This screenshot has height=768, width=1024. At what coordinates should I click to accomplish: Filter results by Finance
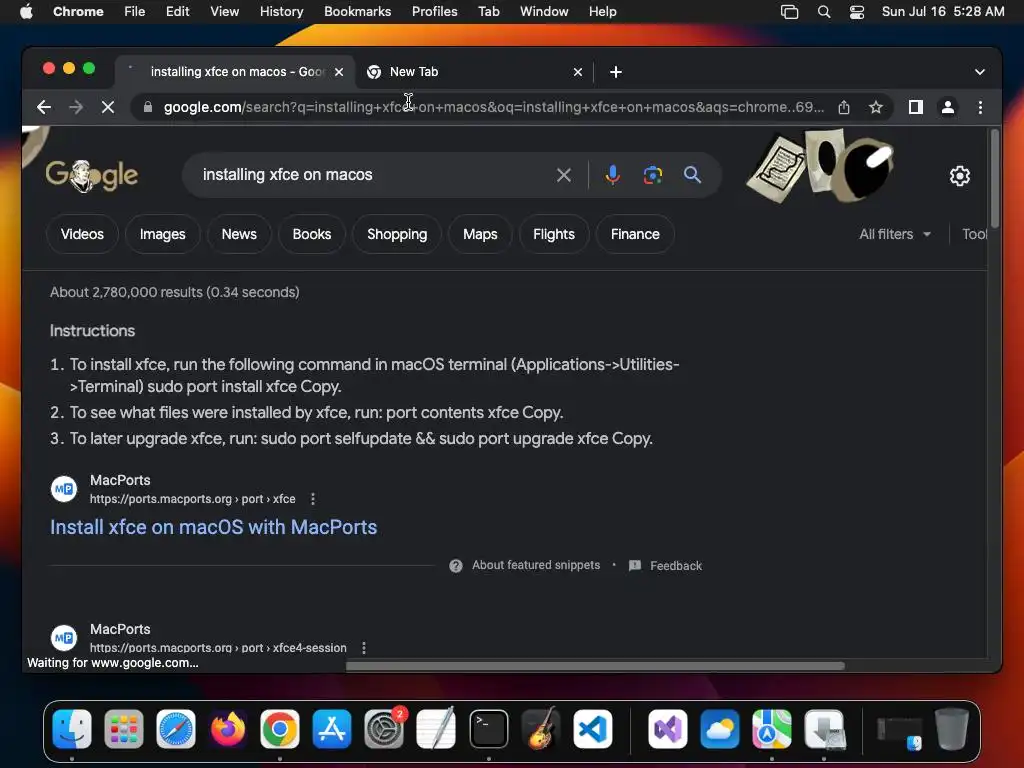pos(635,234)
